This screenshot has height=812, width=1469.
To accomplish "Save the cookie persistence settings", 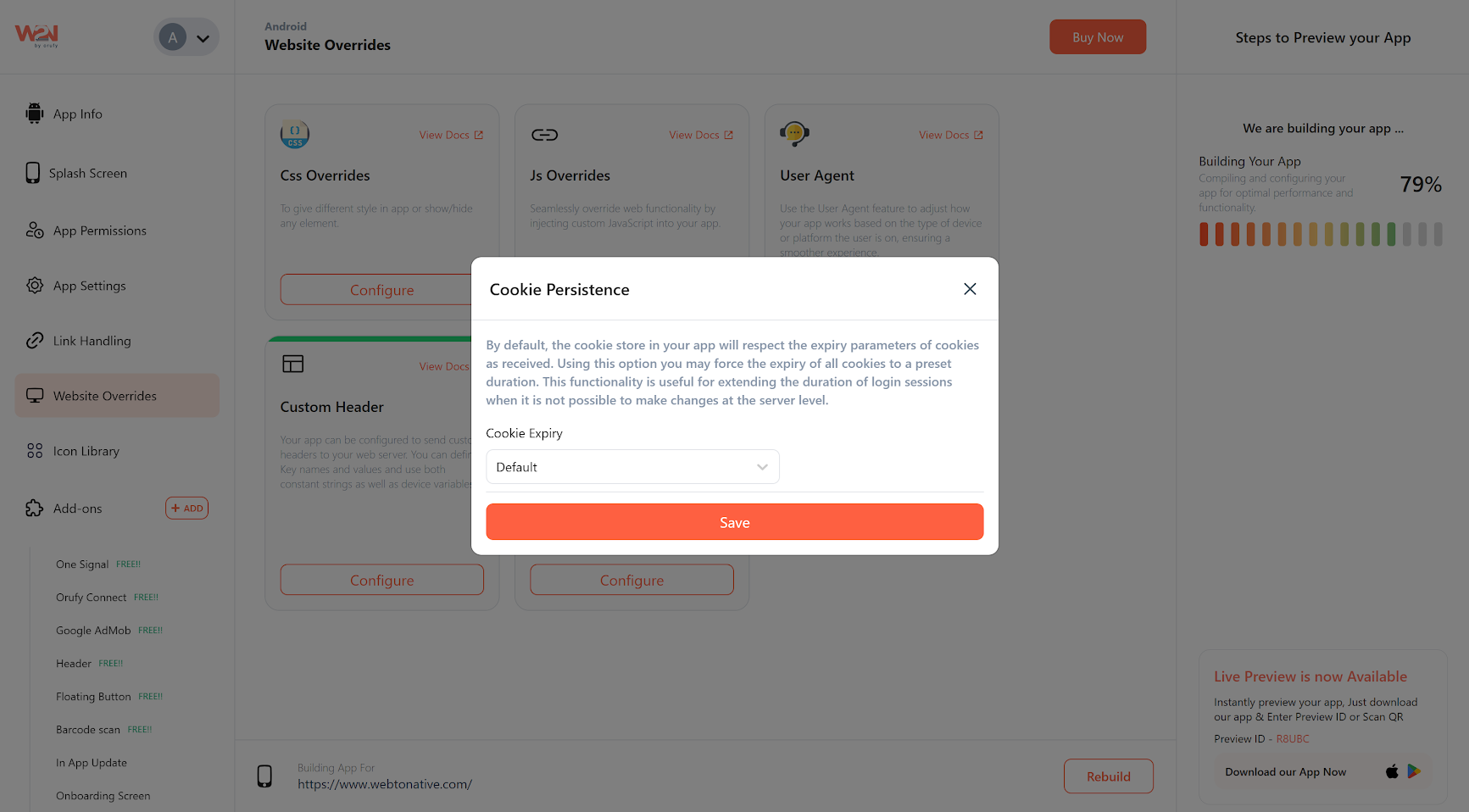I will (x=734, y=522).
